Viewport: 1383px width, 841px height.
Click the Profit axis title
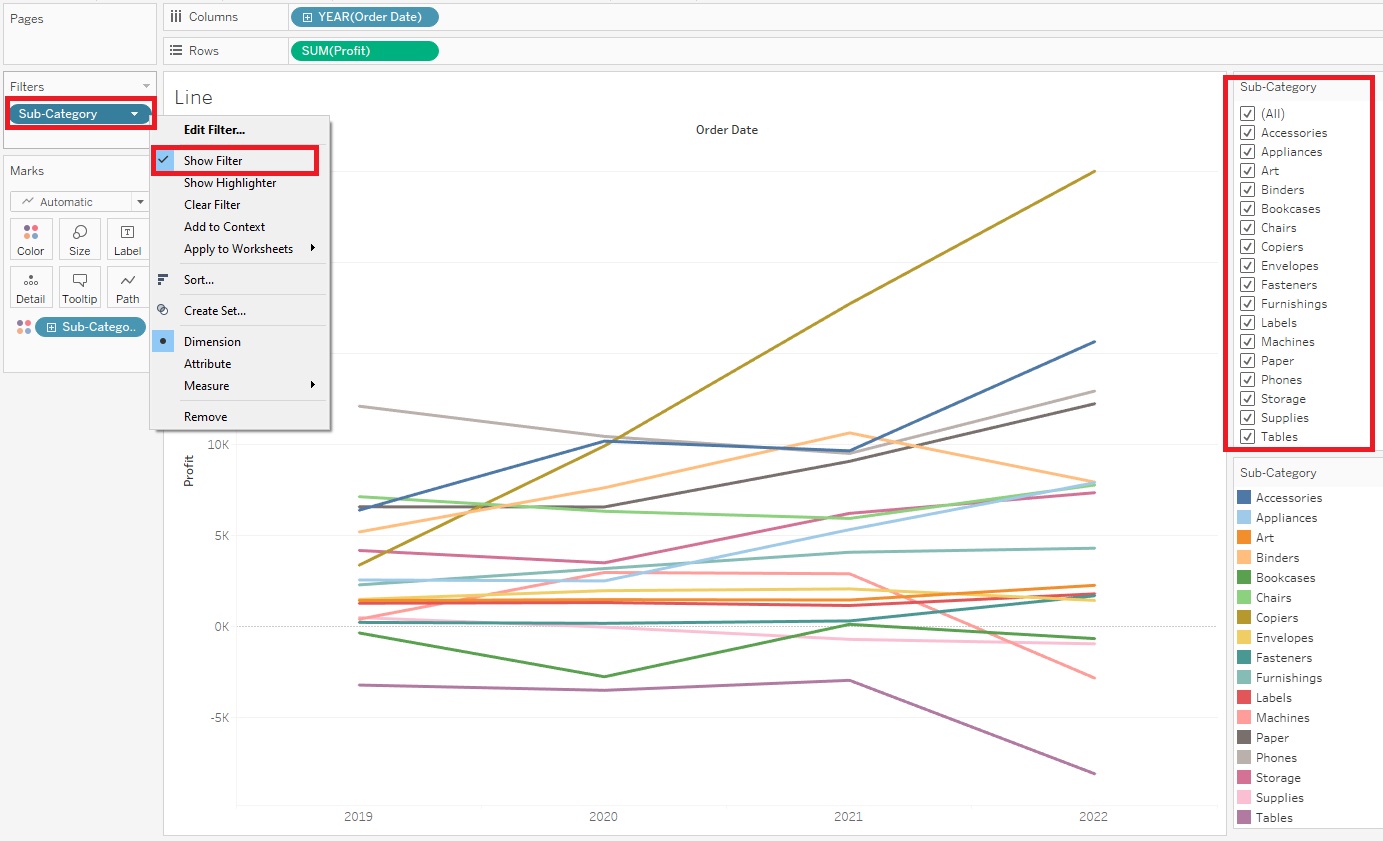(x=188, y=470)
